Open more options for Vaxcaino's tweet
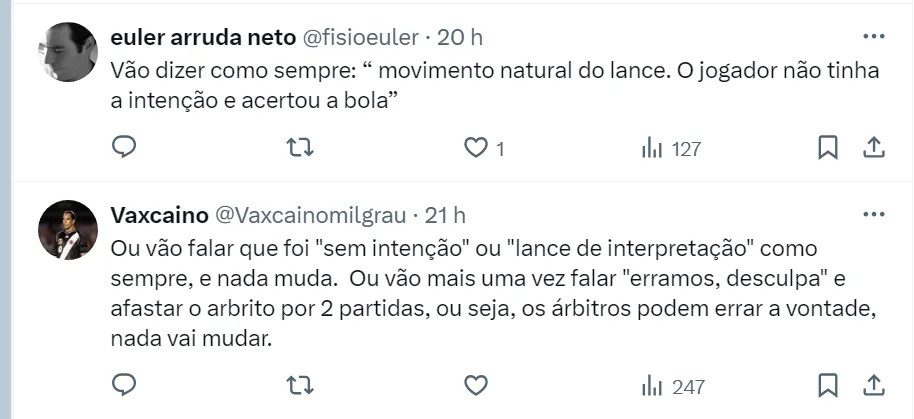The width and height of the screenshot is (914, 419). [x=873, y=215]
